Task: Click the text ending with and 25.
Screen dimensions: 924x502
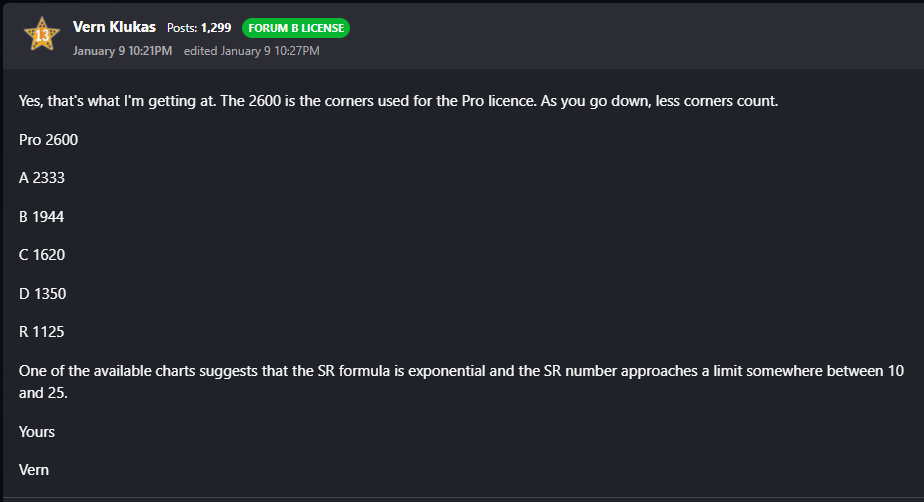Action: tap(43, 393)
